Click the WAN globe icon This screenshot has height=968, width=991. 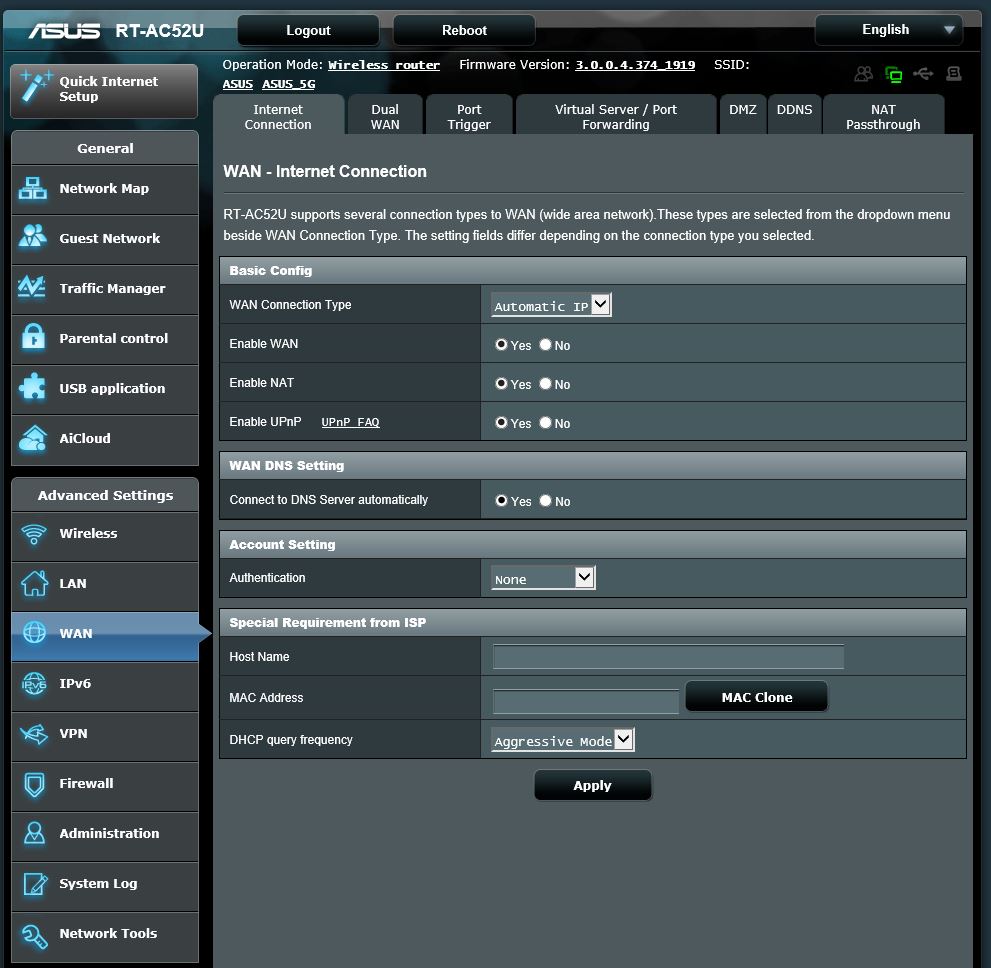click(34, 632)
